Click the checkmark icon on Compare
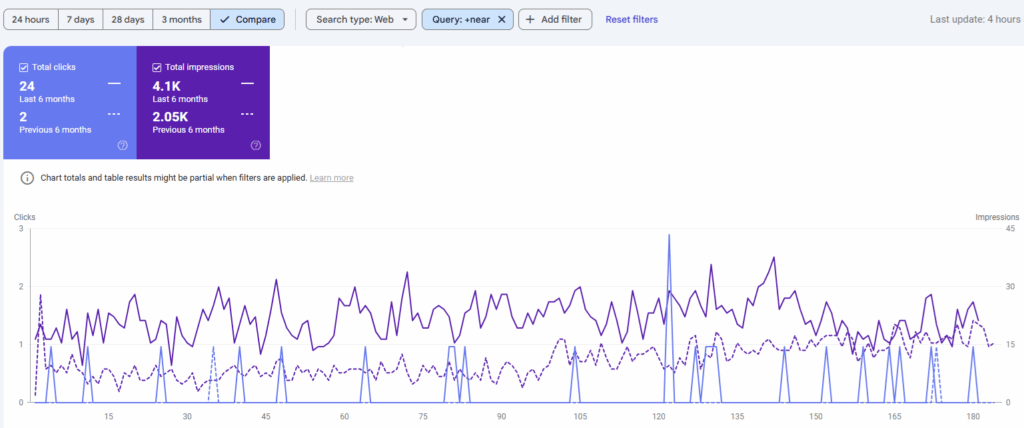 coord(224,19)
